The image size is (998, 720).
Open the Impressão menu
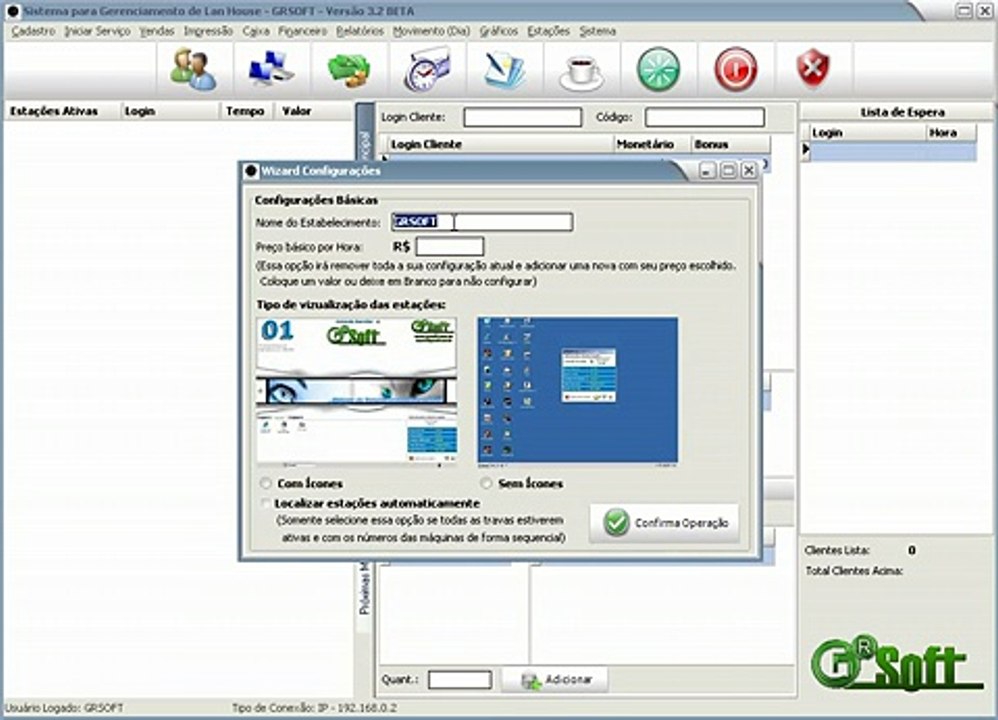coord(208,31)
